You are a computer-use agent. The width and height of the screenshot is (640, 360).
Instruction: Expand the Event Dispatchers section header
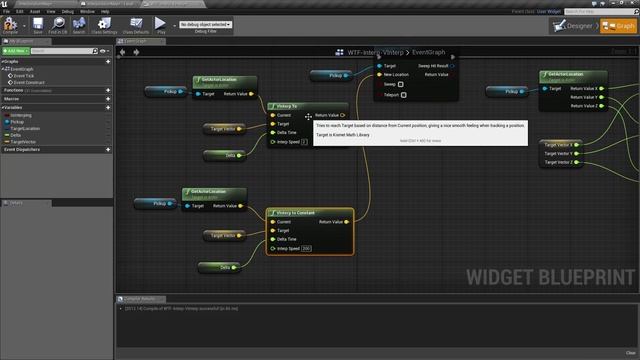click(22, 150)
